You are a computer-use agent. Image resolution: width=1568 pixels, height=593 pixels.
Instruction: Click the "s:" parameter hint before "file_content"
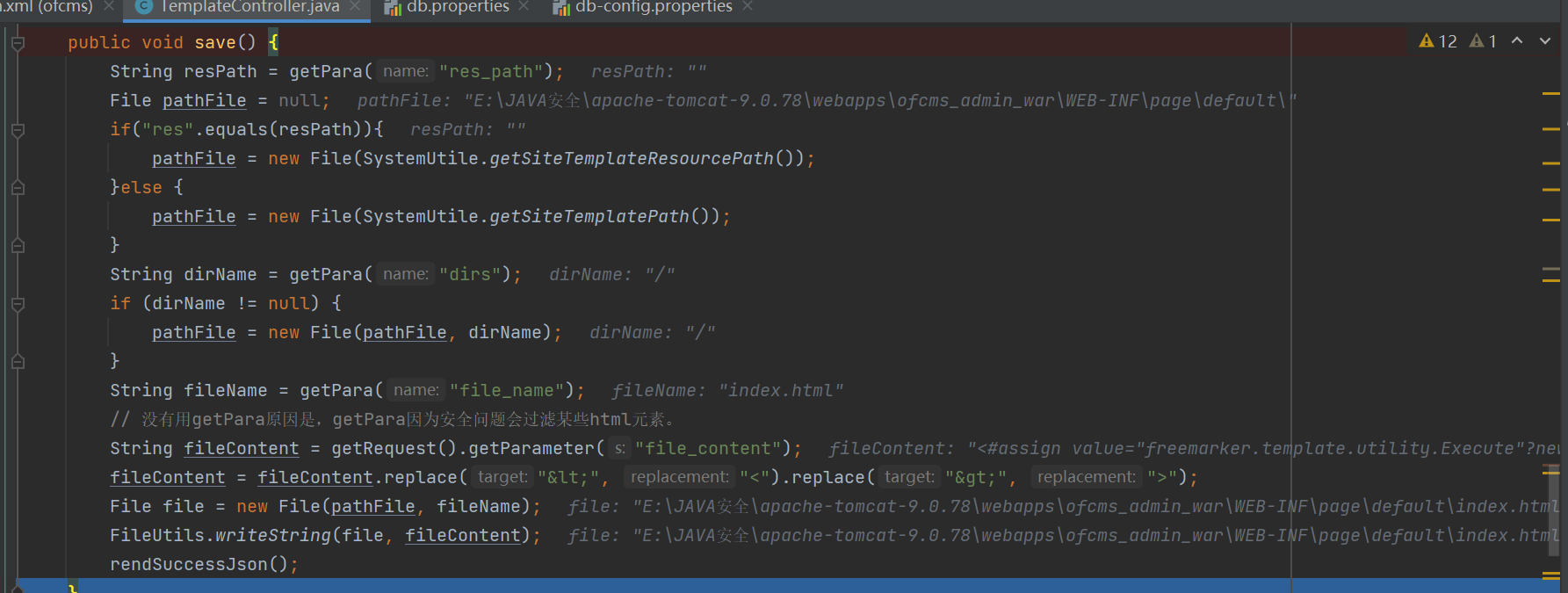tap(619, 448)
